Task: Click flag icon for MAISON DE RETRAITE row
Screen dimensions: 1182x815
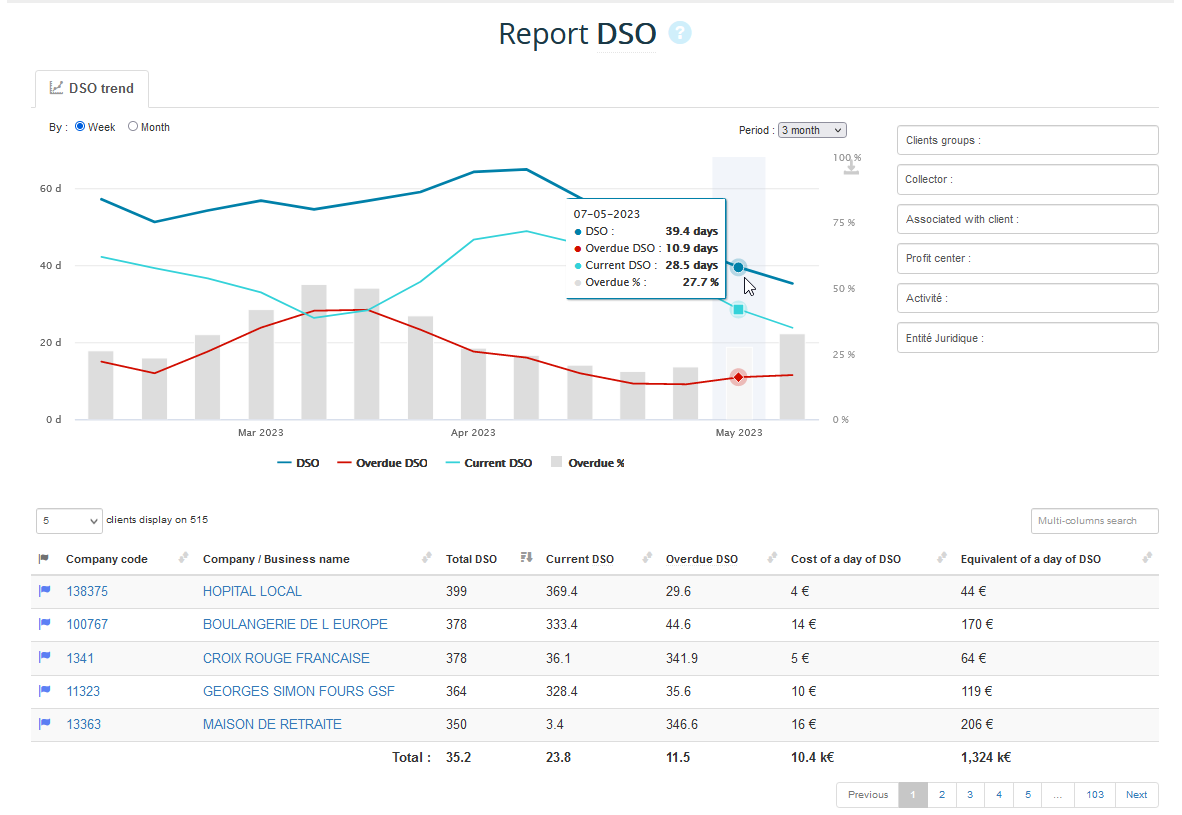Action: click(44, 724)
